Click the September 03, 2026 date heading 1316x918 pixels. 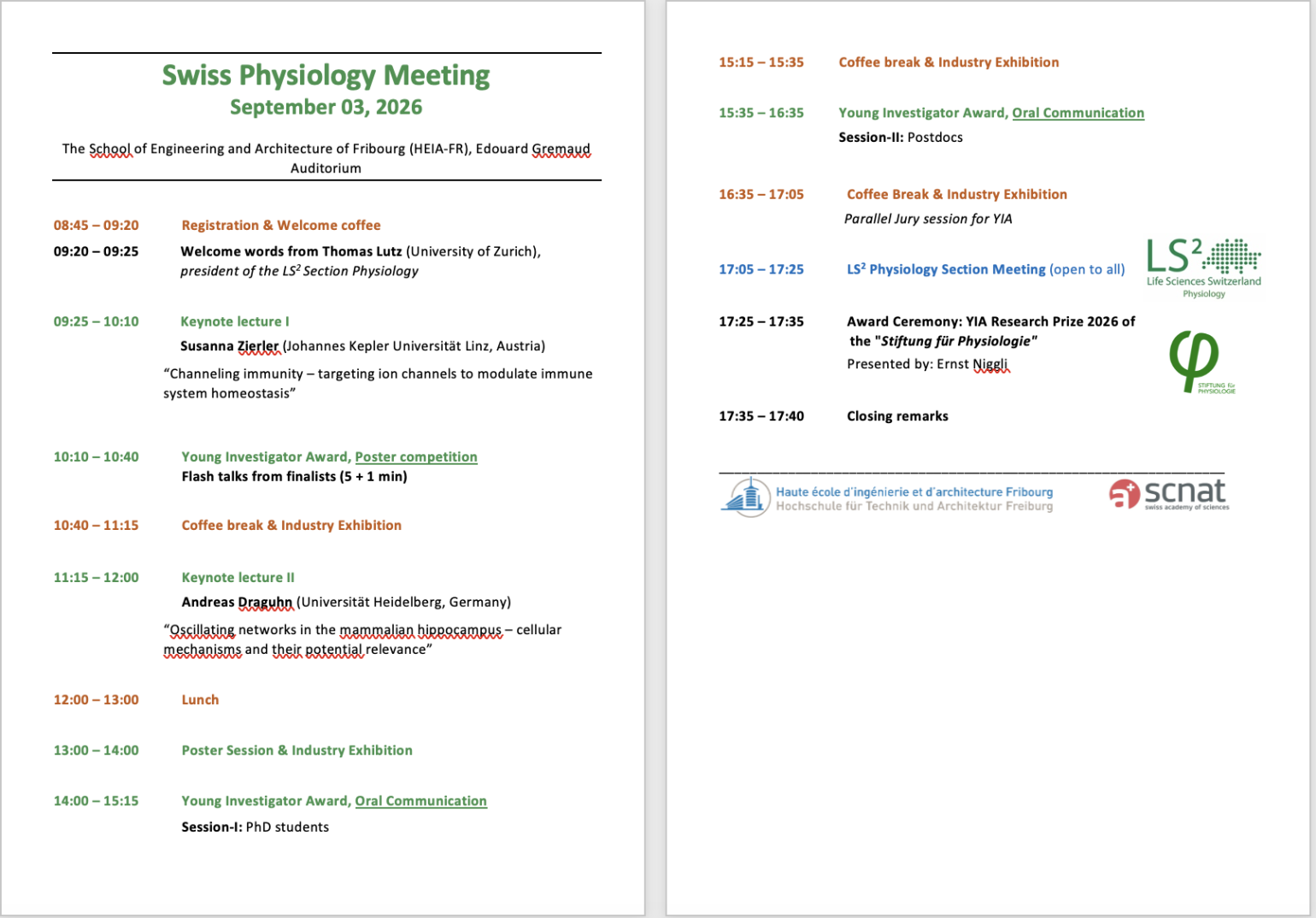[326, 108]
